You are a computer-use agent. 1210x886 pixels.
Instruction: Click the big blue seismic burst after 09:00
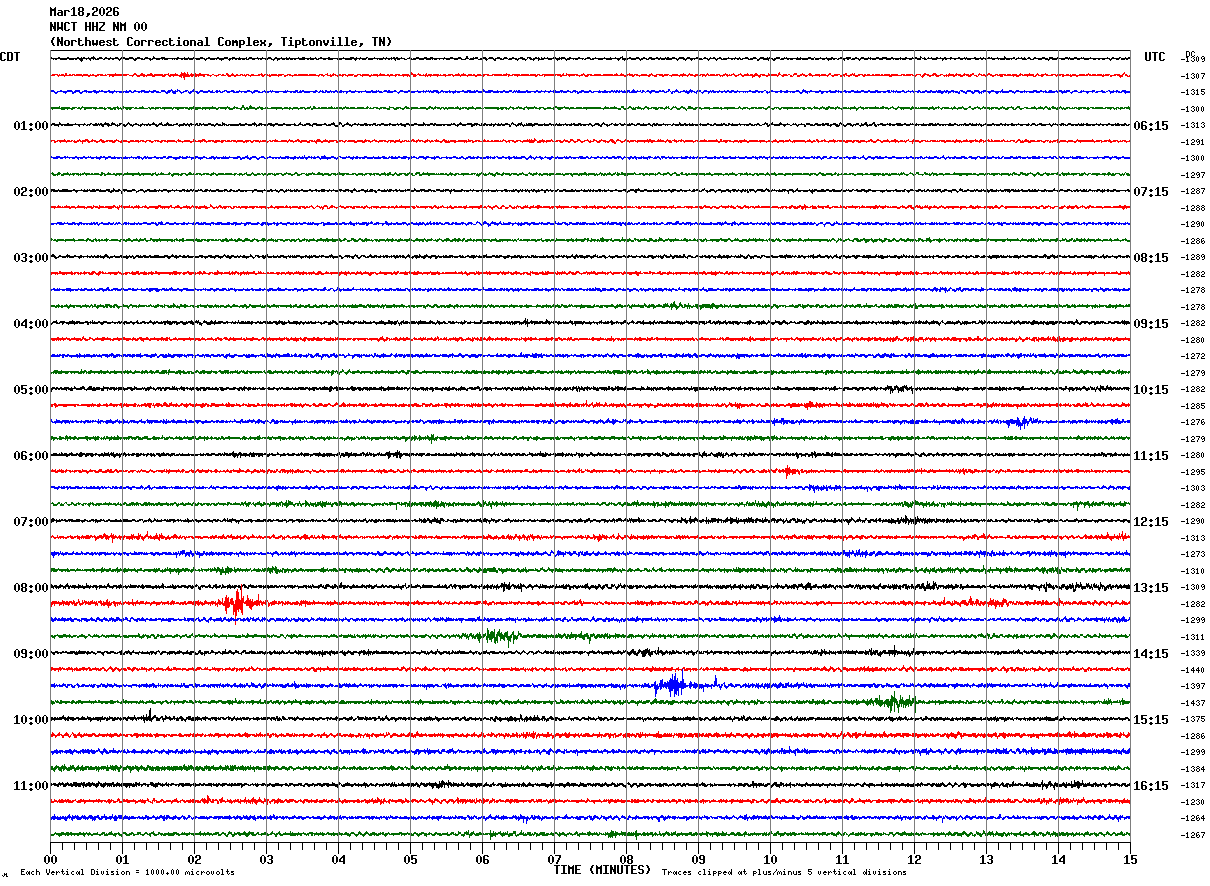click(672, 685)
